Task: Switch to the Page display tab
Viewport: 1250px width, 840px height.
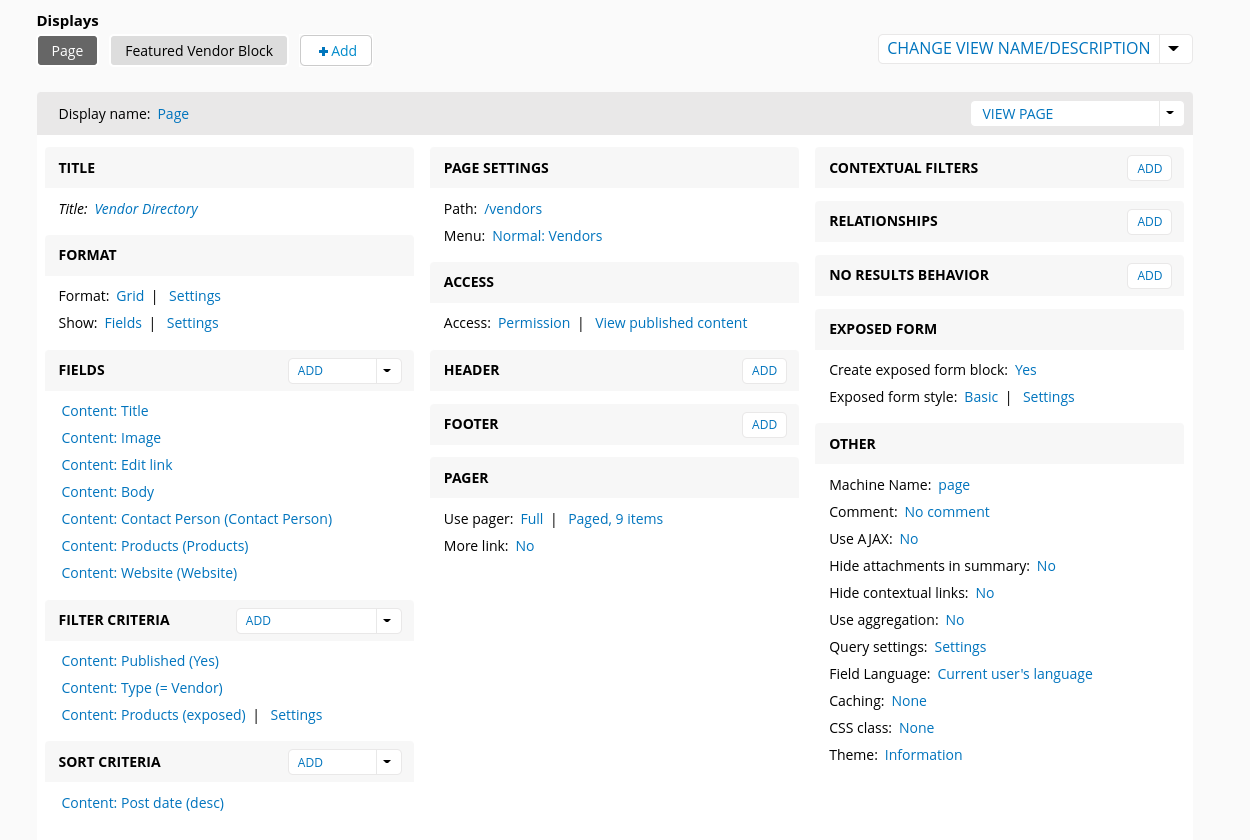Action: coord(67,51)
